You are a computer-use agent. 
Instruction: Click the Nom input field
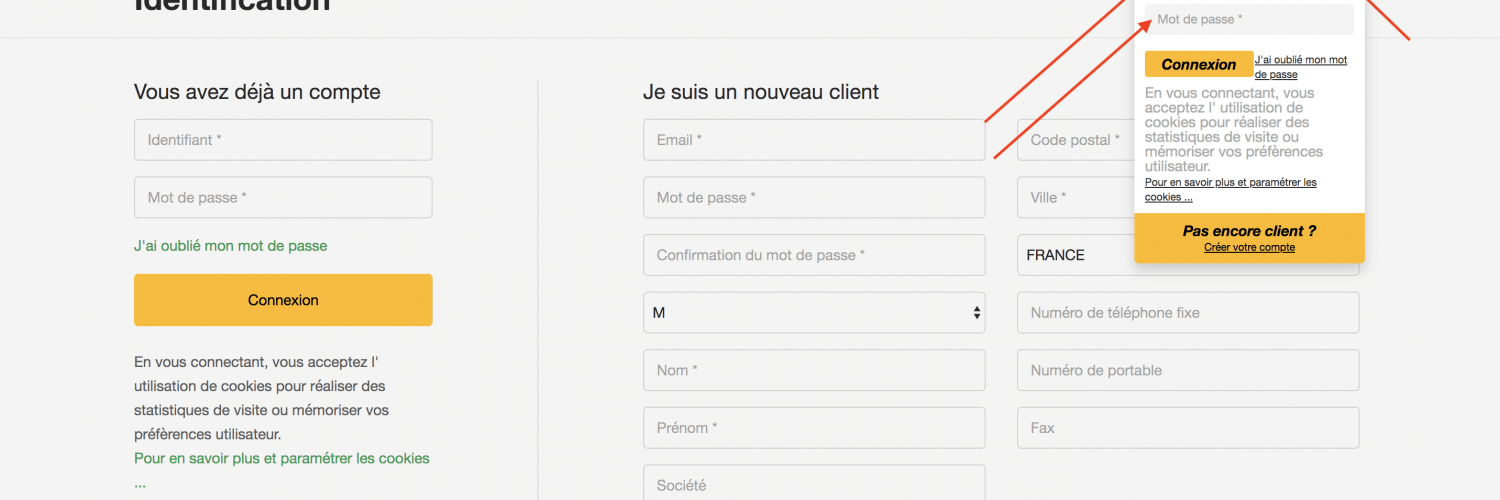click(x=813, y=370)
